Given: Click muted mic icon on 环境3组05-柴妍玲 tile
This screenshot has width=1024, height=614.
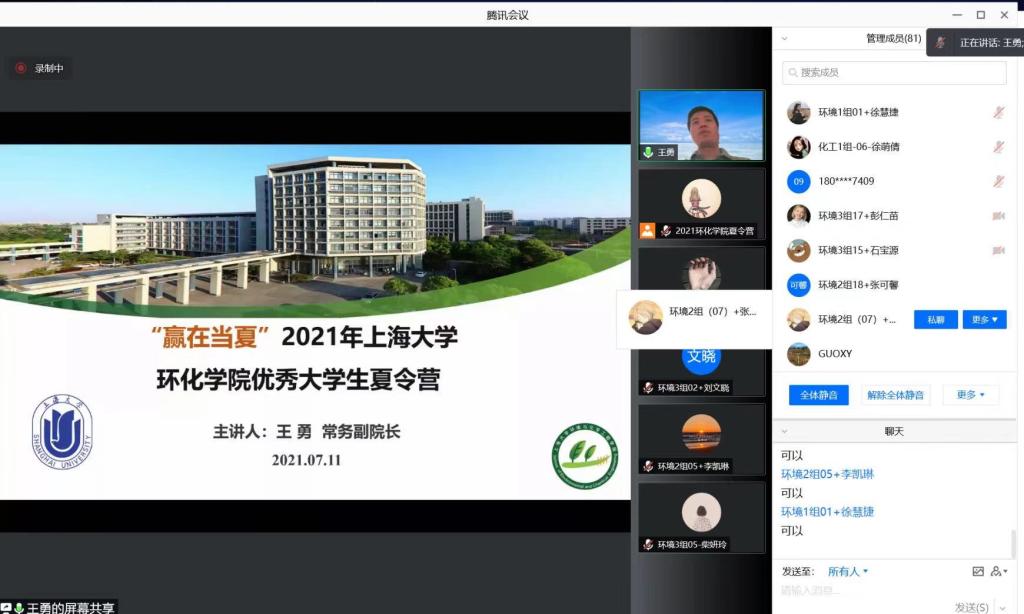Looking at the screenshot, I should pos(648,545).
